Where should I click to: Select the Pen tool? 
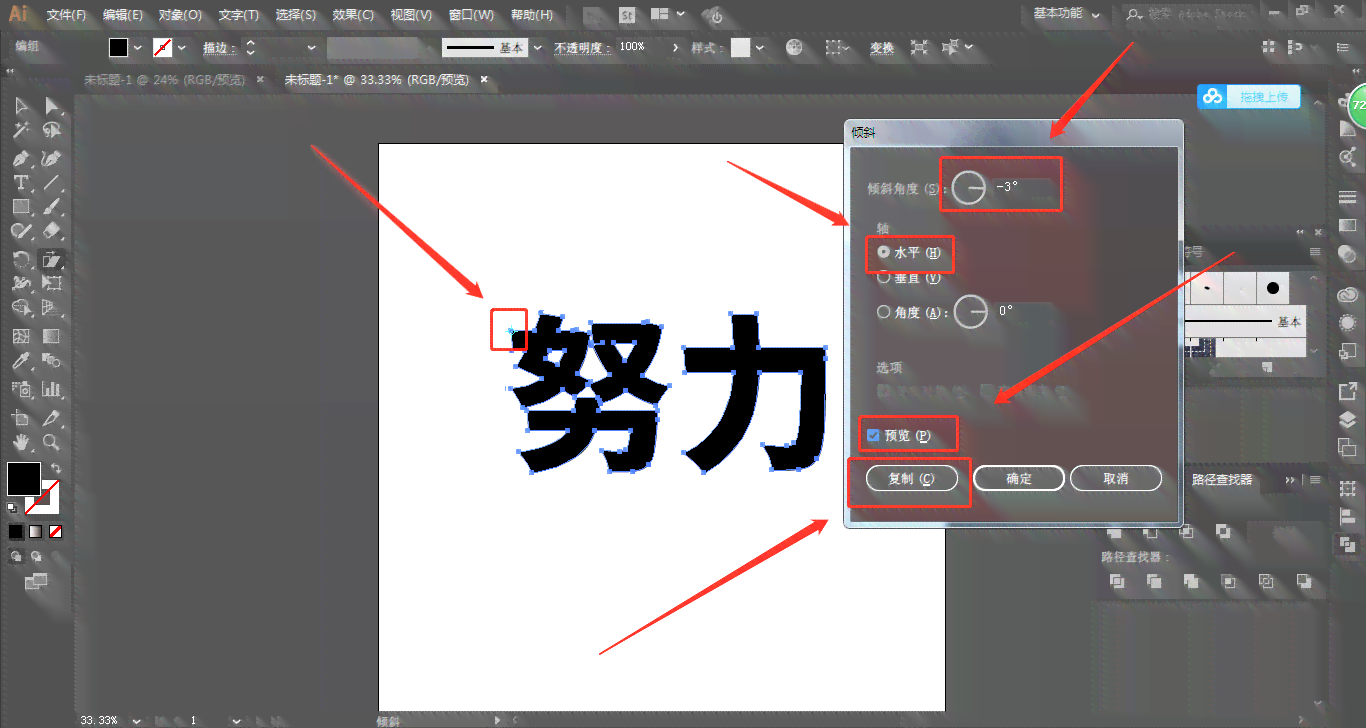click(x=21, y=158)
